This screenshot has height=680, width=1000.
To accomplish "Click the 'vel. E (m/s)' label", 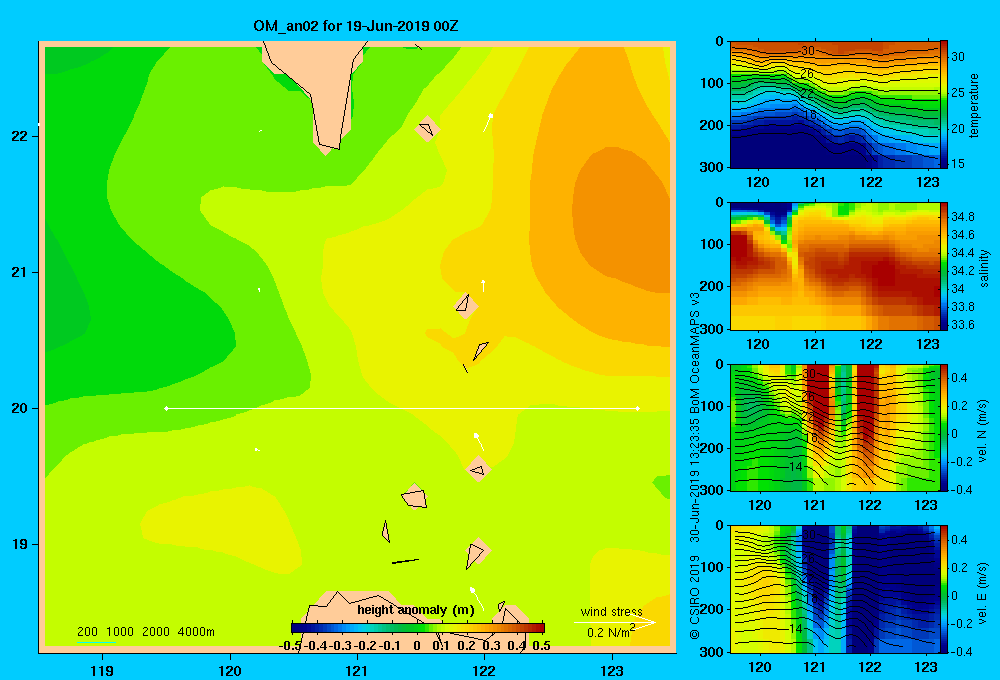I will 983,593.
